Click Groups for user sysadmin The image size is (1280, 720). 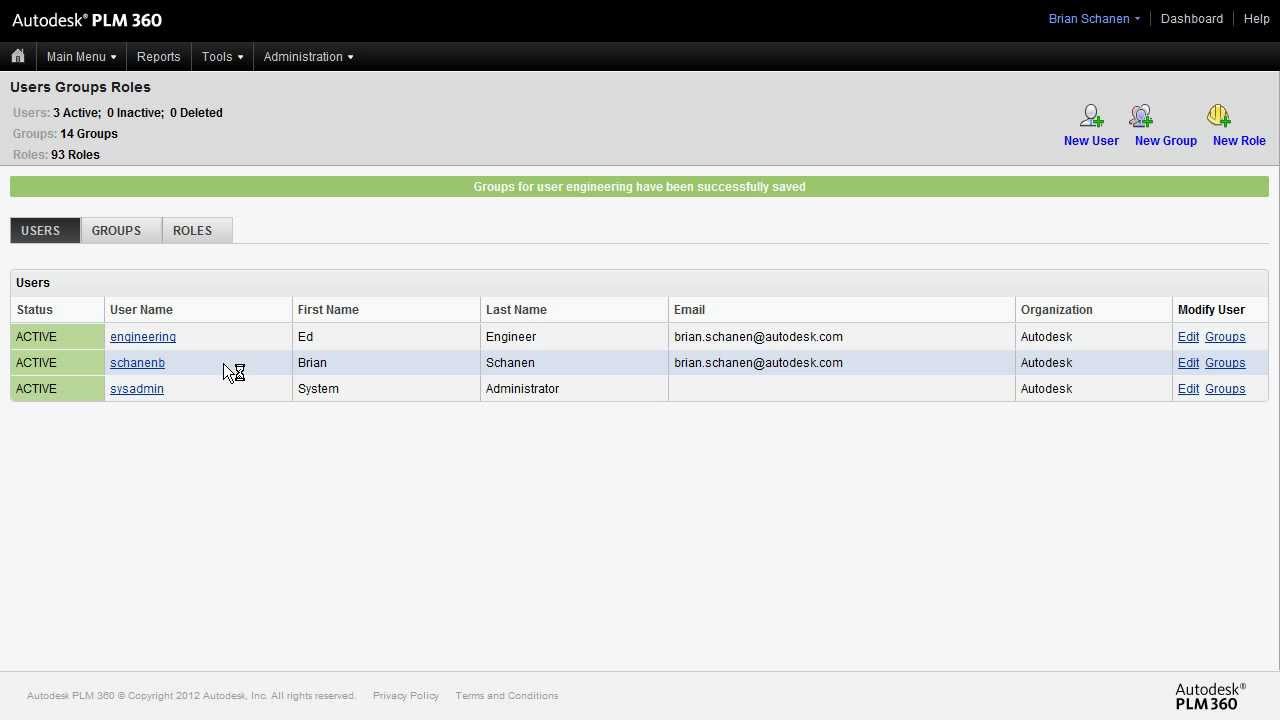pyautogui.click(x=1225, y=389)
